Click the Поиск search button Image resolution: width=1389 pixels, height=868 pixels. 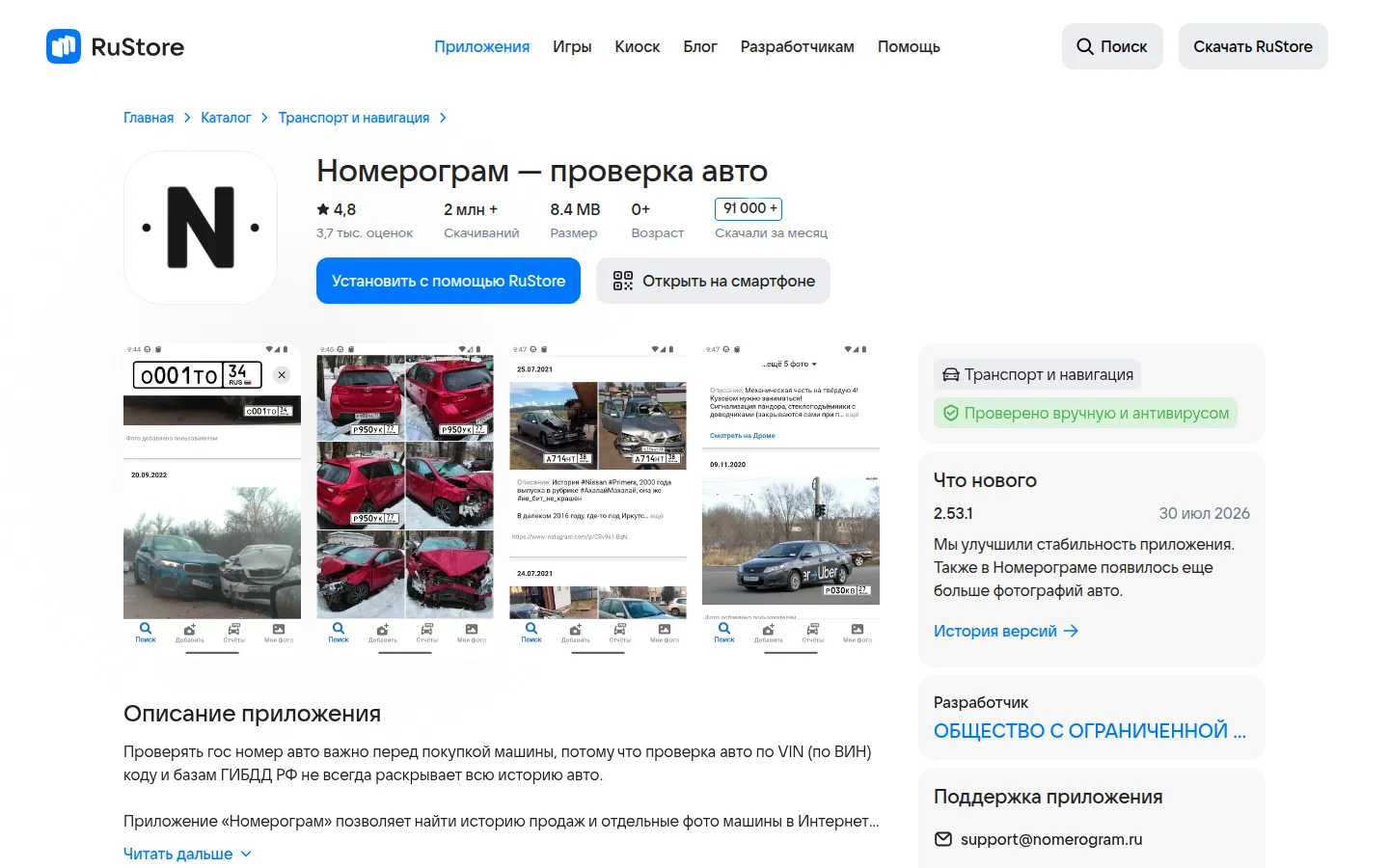point(1112,46)
